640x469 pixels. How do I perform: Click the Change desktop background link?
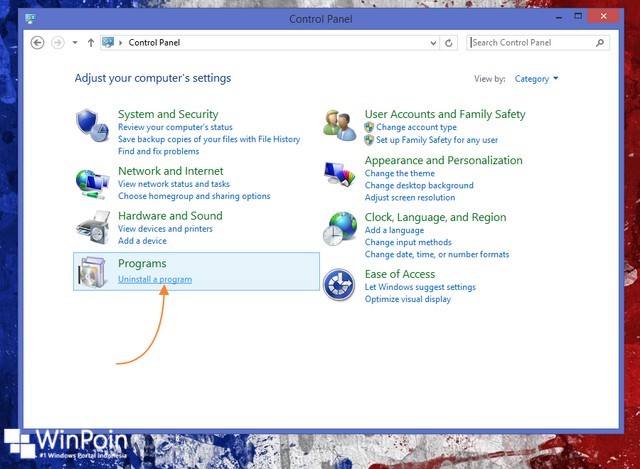click(419, 185)
